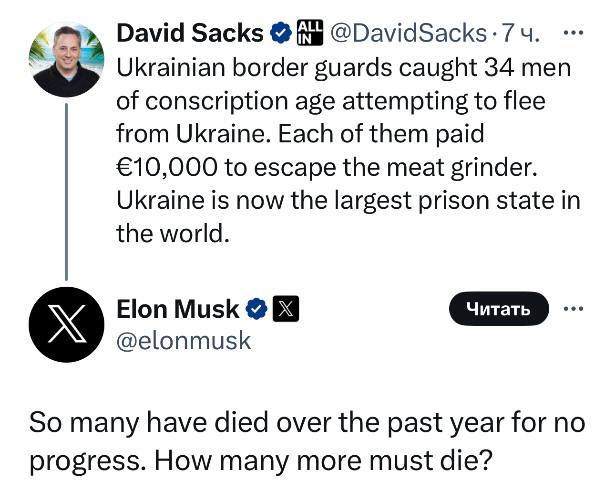Click the X affiliation badge beside Elon Musk
Viewport: 608px width, 490px height.
point(284,310)
